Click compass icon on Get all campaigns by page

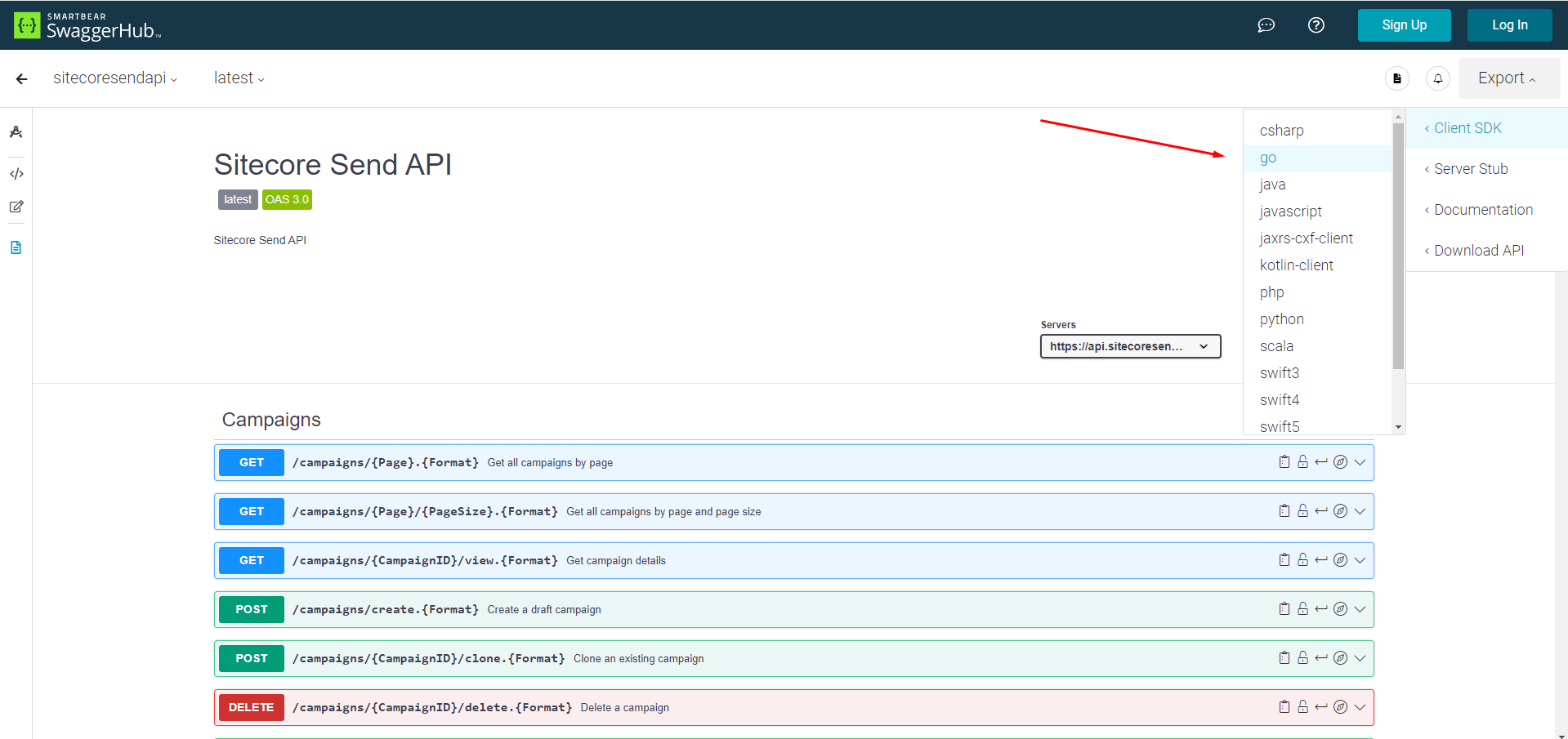coord(1340,462)
